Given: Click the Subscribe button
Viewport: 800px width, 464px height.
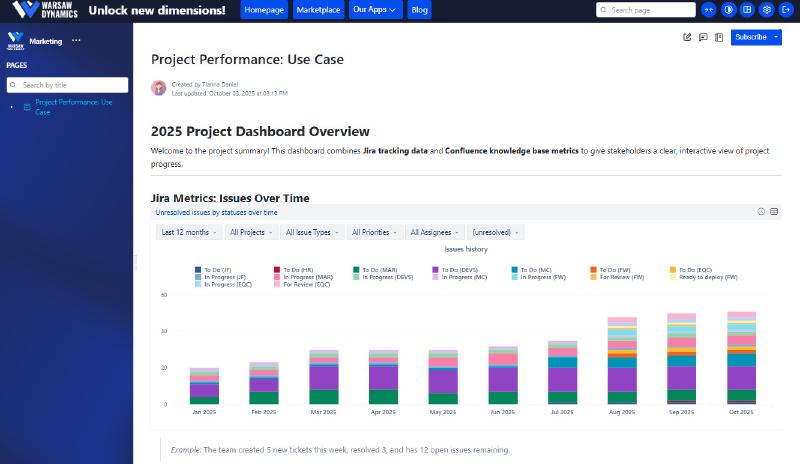Looking at the screenshot, I should 750,37.
